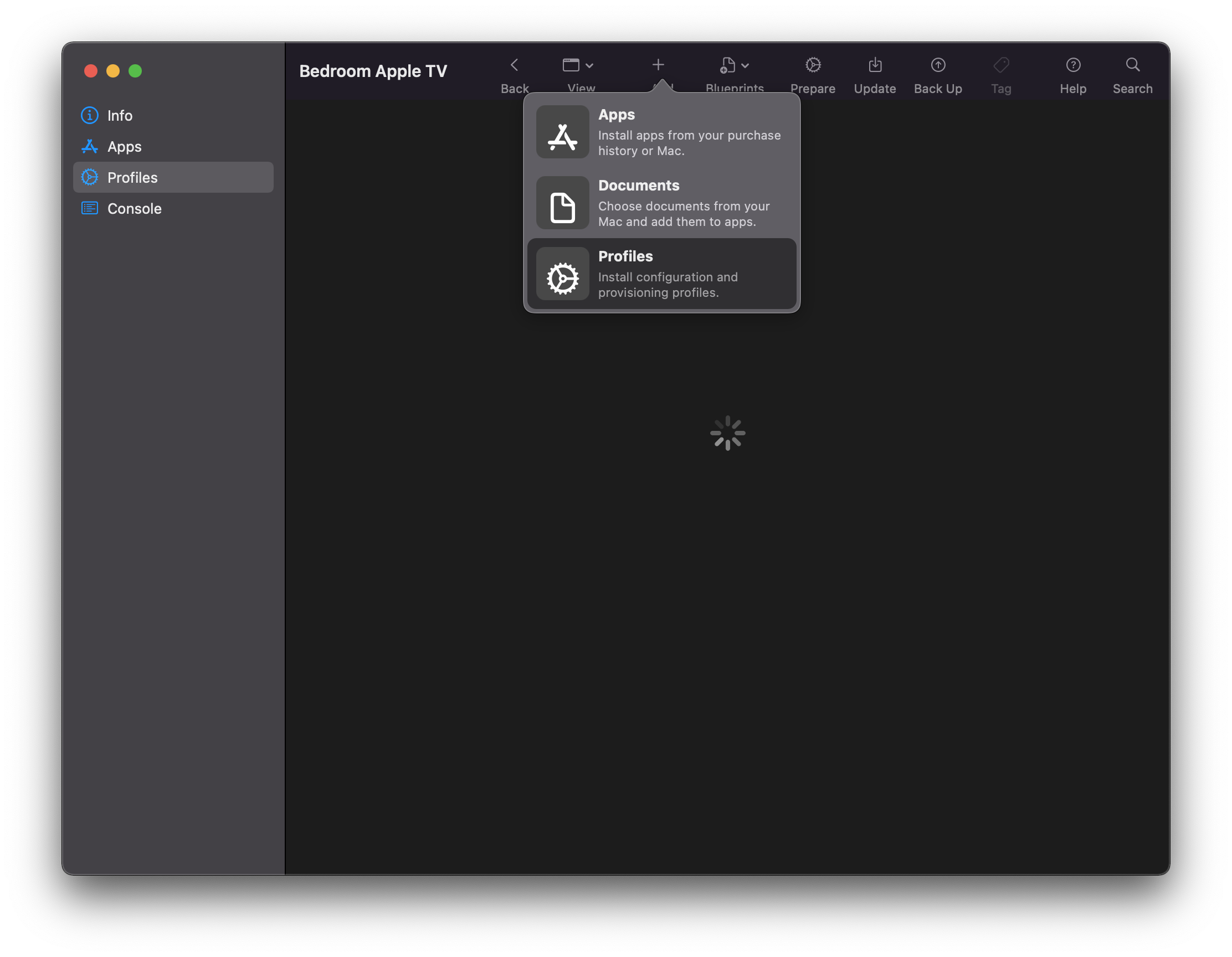Click the Search magnifier icon
Viewport: 1232px width, 957px height.
1132,65
